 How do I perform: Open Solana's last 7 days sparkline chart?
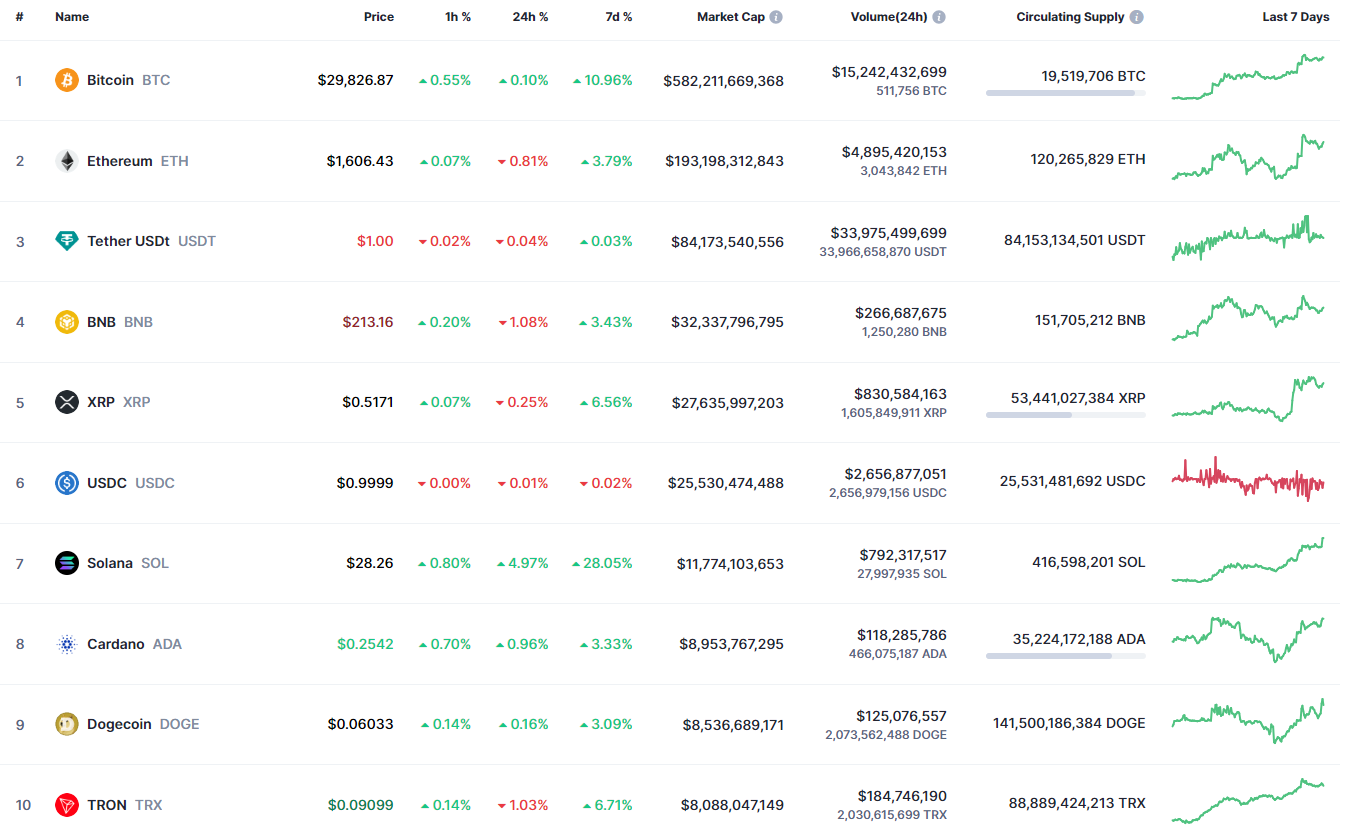1247,562
